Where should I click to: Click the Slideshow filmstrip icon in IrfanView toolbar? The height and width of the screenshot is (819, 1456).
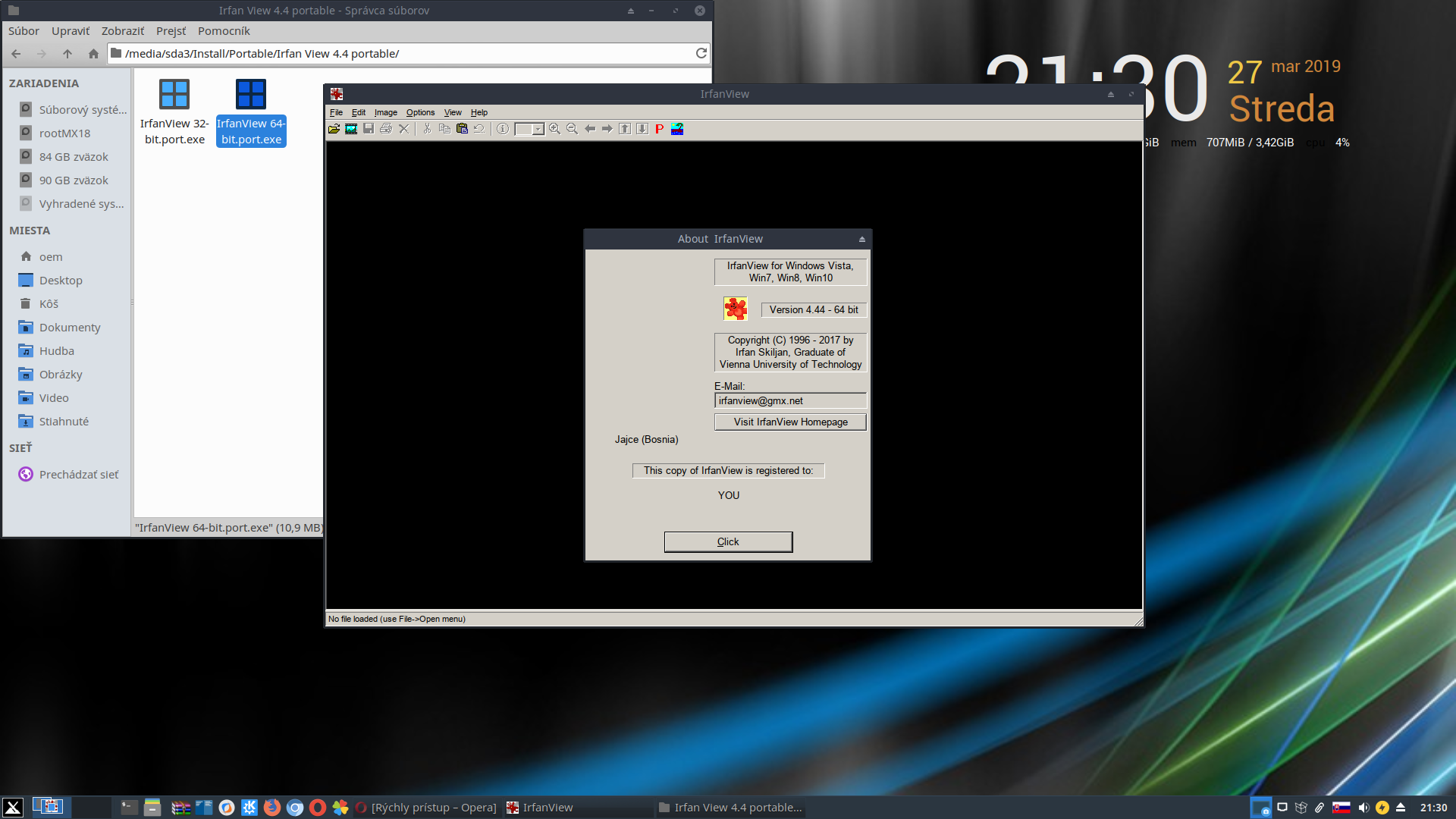pos(351,129)
